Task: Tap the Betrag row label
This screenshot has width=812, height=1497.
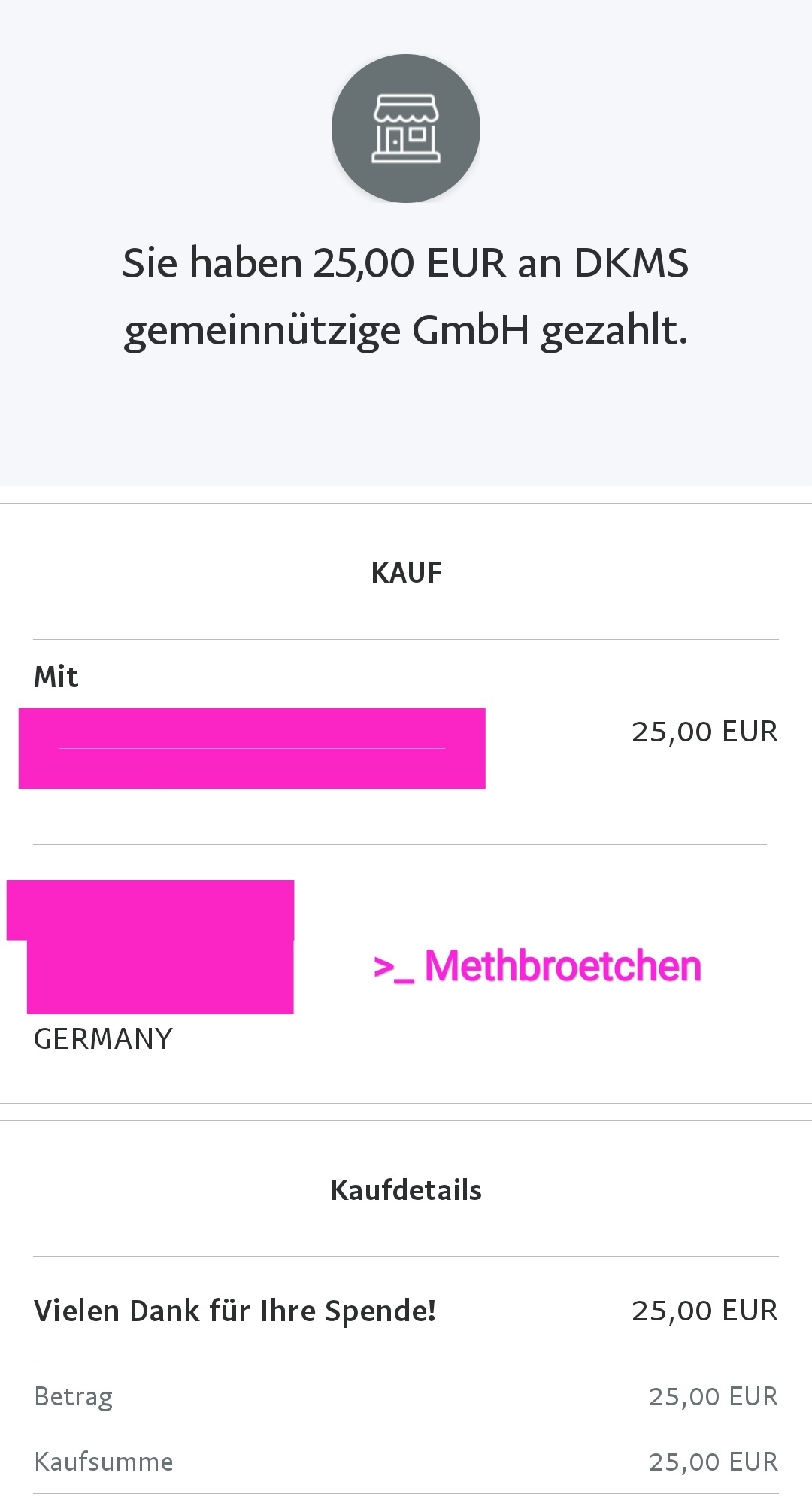Action: tap(74, 1396)
